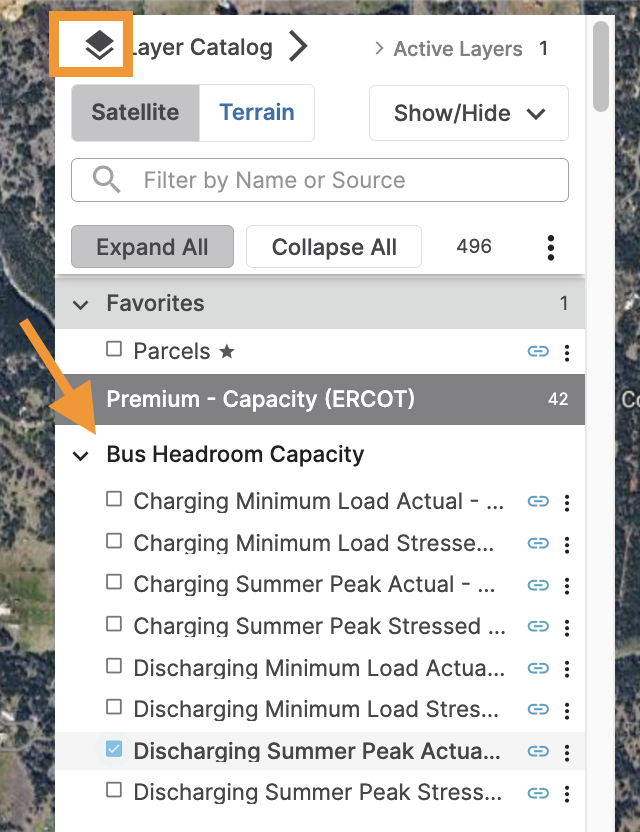640x832 pixels.
Task: Open the Show/Hide dropdown
Action: (468, 113)
